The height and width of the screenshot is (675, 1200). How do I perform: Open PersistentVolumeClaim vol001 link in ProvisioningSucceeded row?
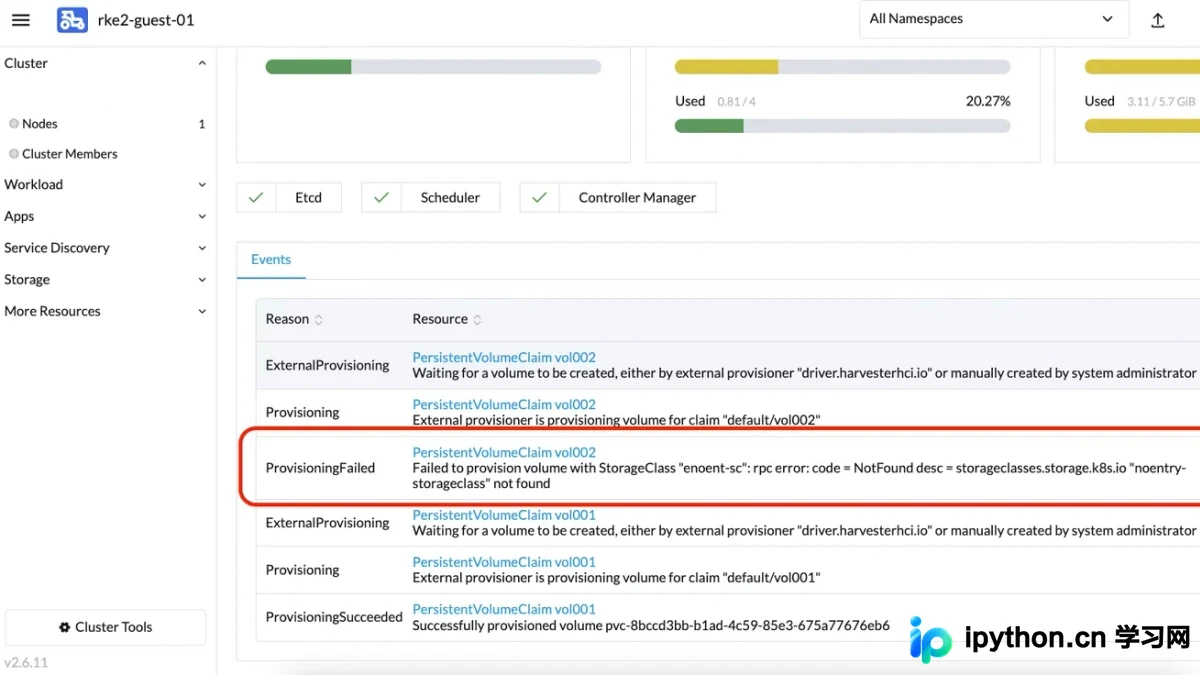coord(504,609)
